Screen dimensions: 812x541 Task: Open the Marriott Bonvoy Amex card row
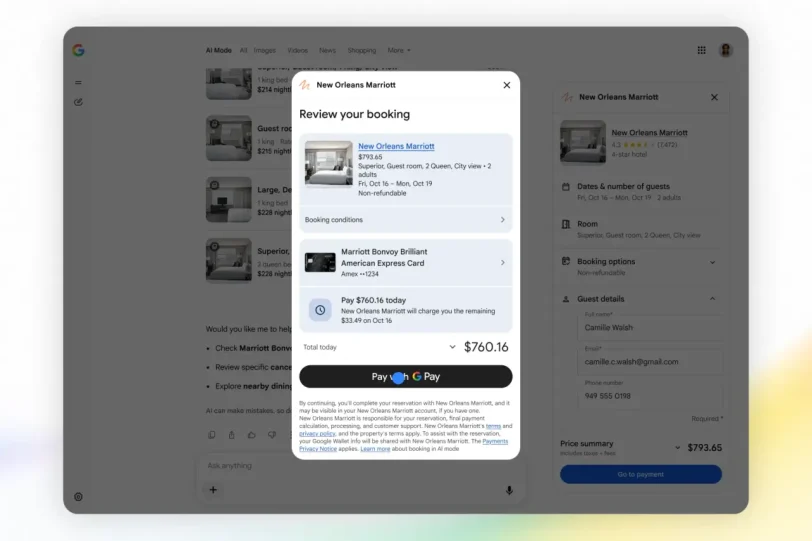point(405,262)
